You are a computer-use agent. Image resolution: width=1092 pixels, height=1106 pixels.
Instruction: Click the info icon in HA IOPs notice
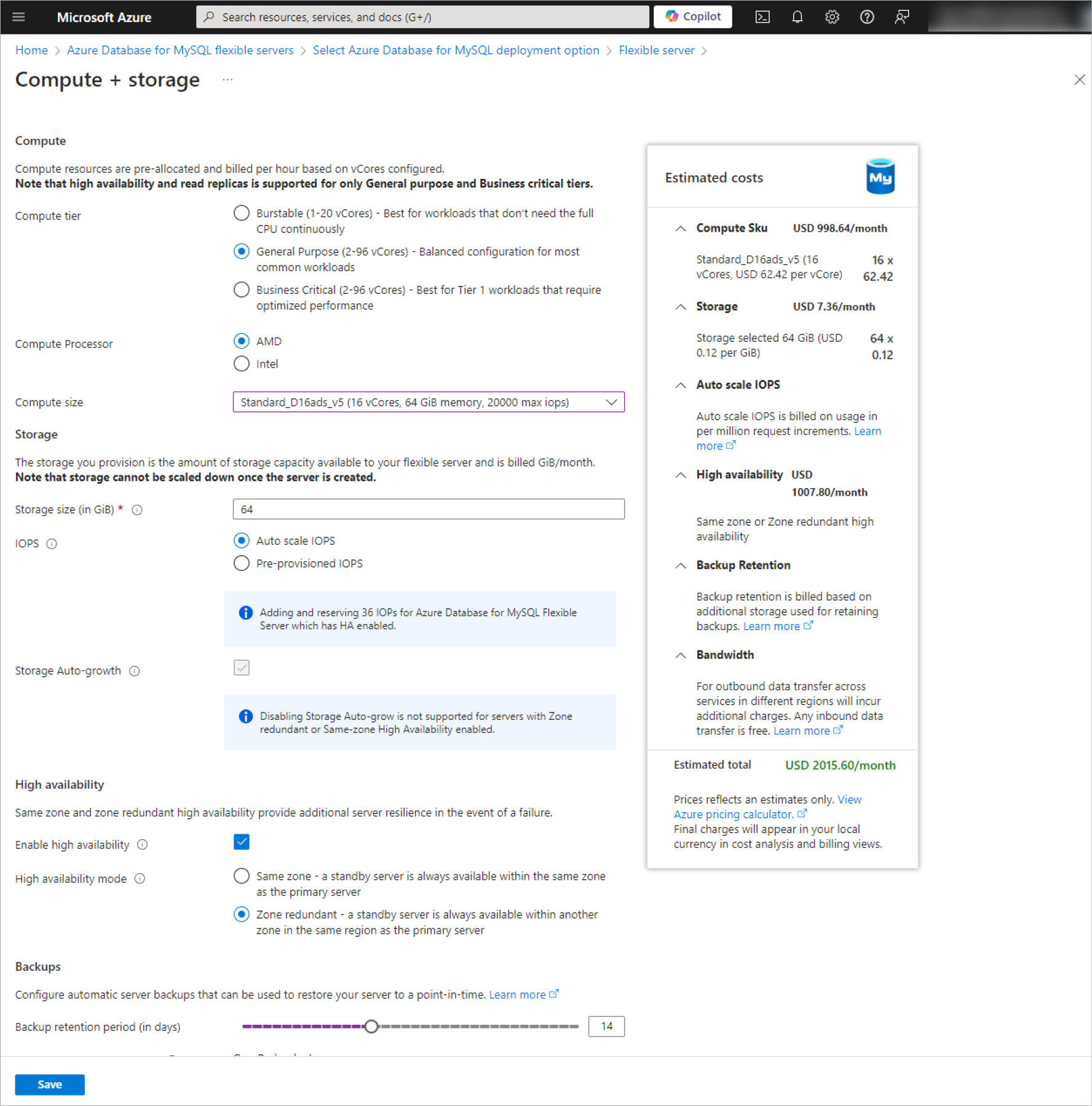pos(245,612)
